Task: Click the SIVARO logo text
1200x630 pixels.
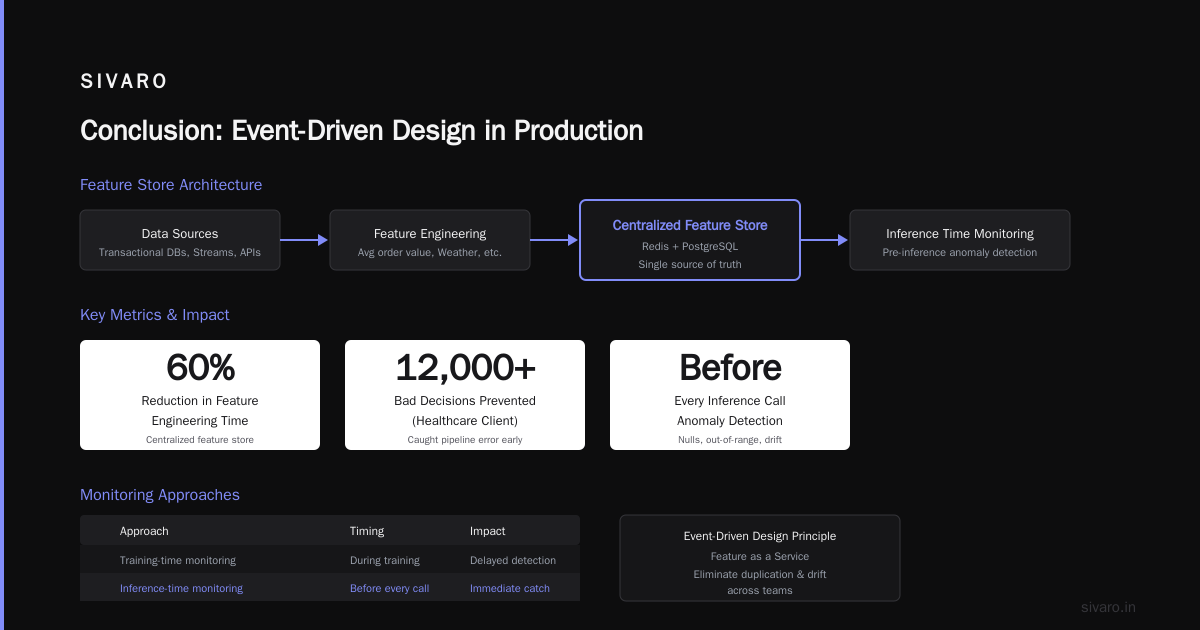Action: point(124,82)
